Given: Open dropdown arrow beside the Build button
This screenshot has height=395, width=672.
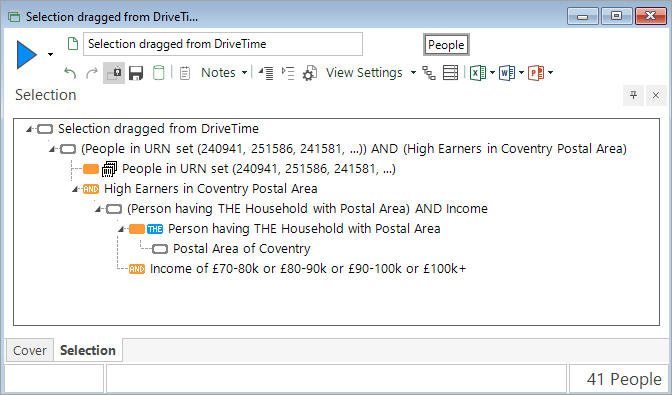Looking at the screenshot, I should tap(51, 54).
